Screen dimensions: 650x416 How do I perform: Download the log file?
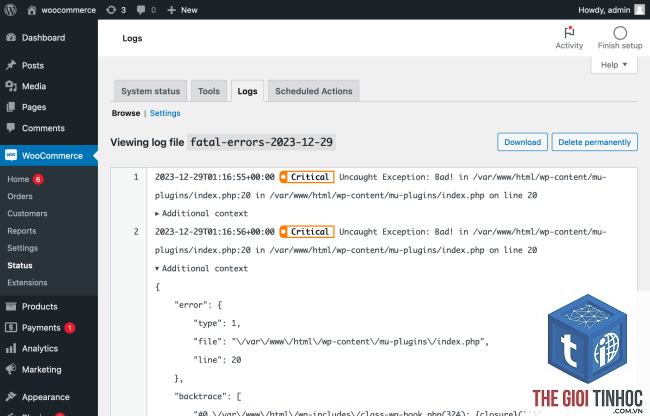click(x=522, y=142)
